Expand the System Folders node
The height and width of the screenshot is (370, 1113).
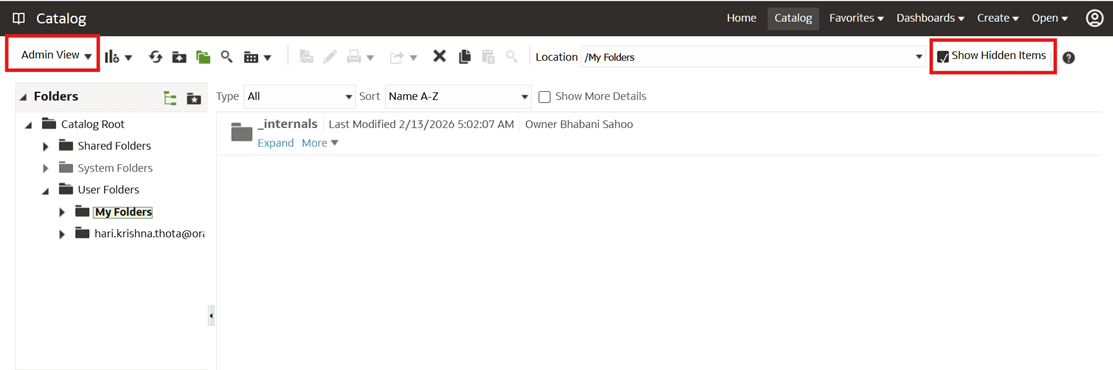pyautogui.click(x=46, y=168)
